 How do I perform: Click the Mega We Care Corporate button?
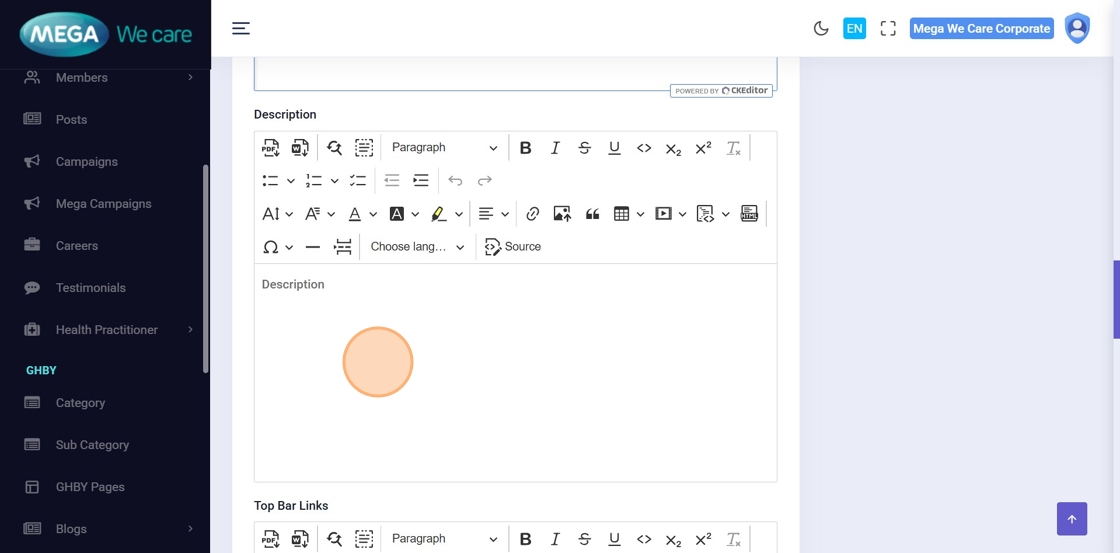(x=981, y=29)
